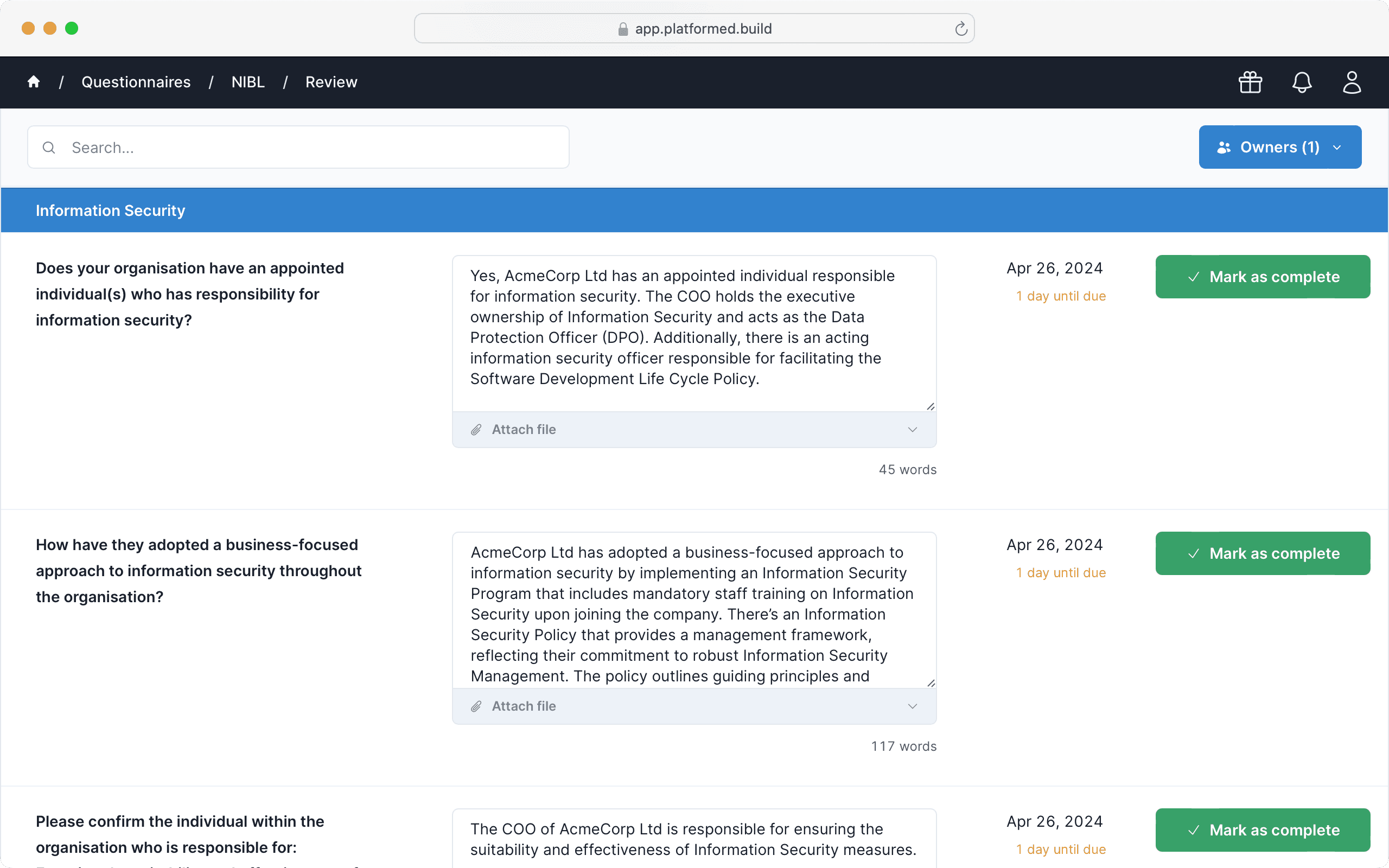Open the Owners (1) dropdown

1279,148
